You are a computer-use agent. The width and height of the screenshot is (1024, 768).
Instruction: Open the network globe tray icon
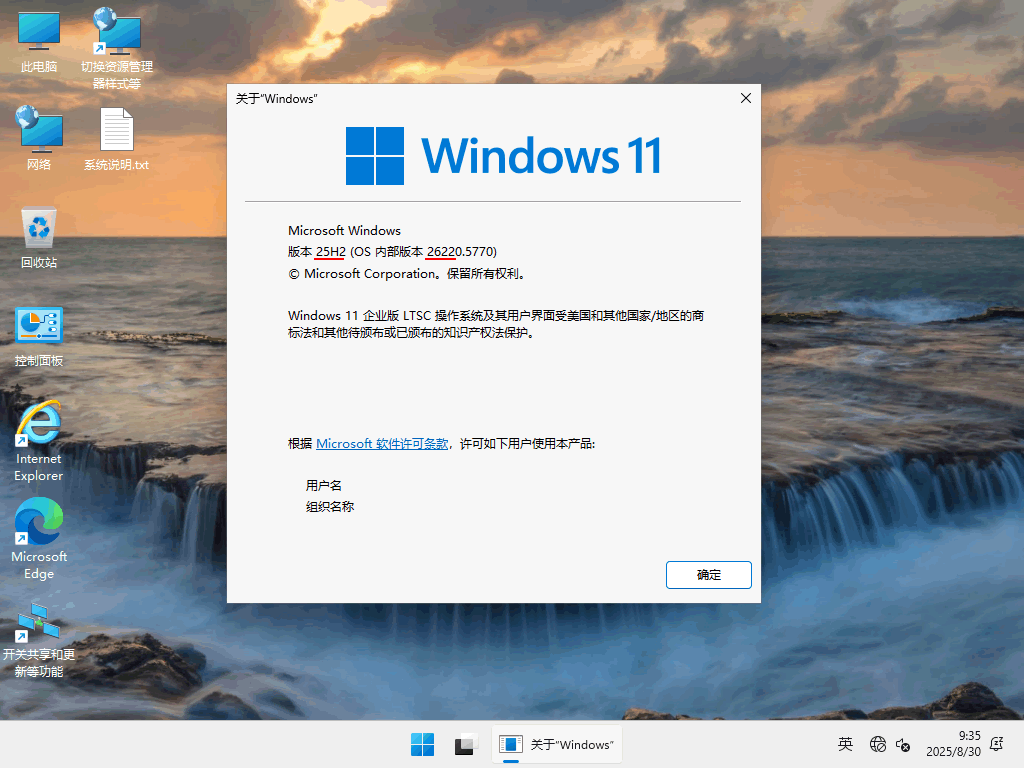[878, 744]
